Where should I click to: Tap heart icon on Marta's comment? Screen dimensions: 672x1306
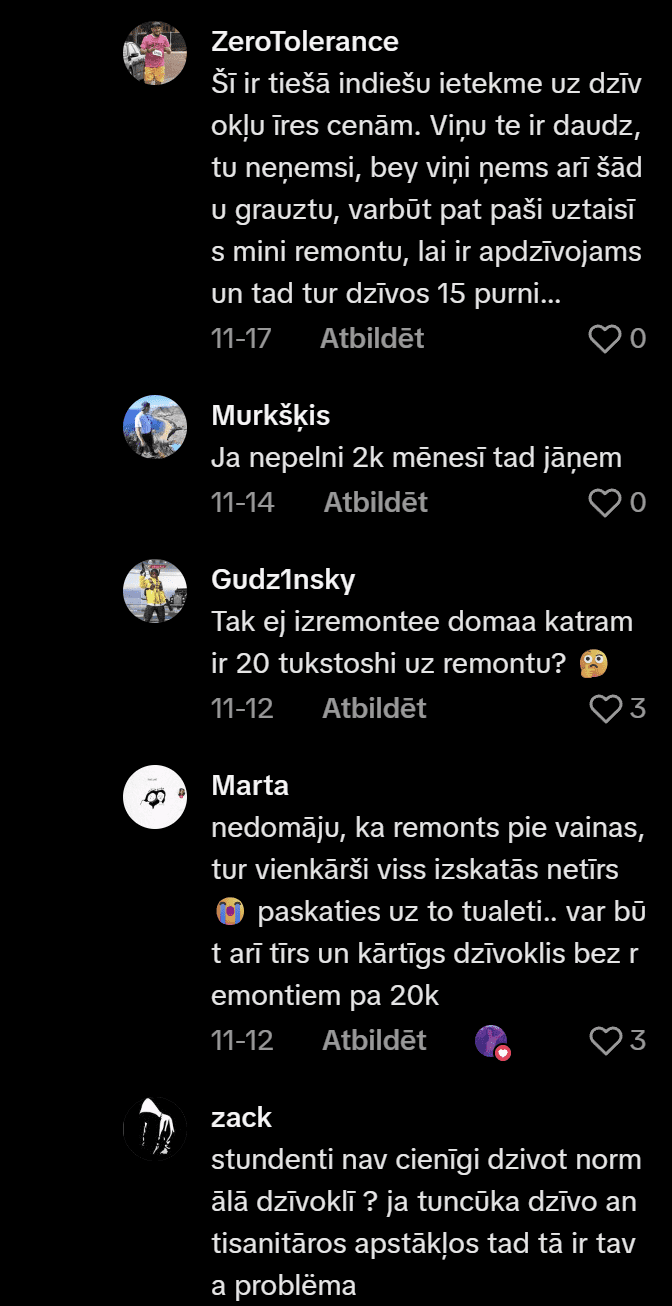coord(605,1041)
